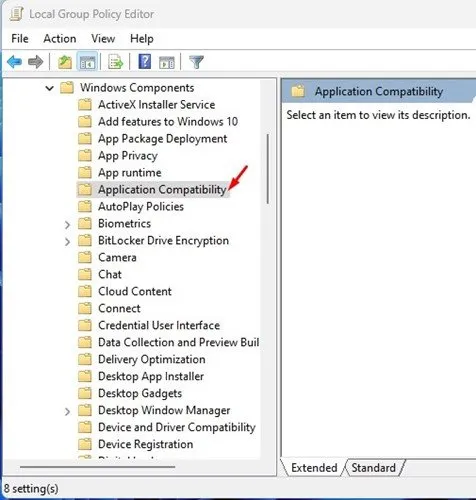The width and height of the screenshot is (476, 500).
Task: Click the Export List toolbar icon
Action: (x=115, y=62)
